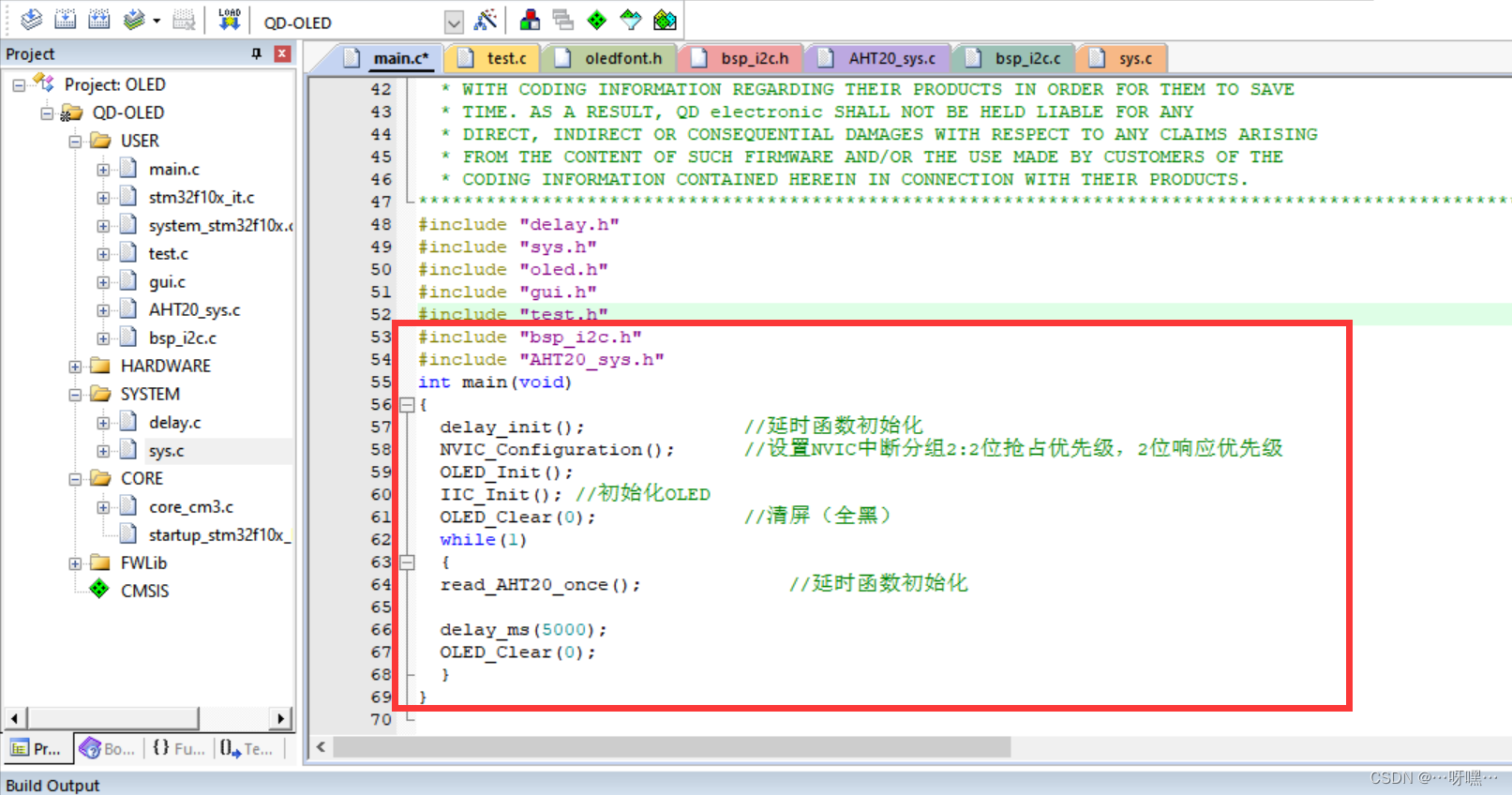The height and width of the screenshot is (795, 1512).
Task: Click the read_AHT20_once() call
Action: point(541,585)
